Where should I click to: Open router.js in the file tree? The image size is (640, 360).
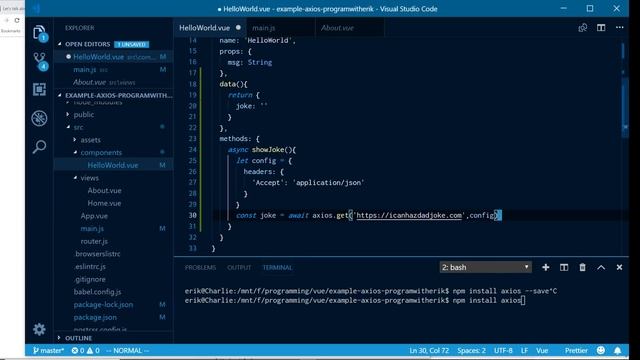(94, 241)
